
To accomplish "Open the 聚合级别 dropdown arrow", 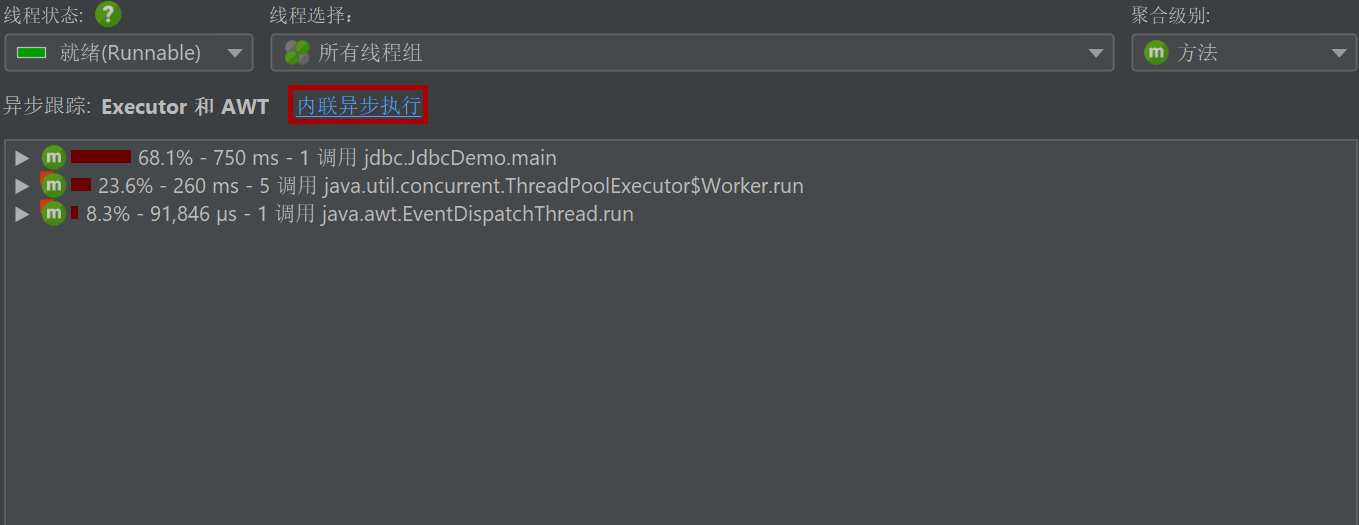I will coord(1339,53).
